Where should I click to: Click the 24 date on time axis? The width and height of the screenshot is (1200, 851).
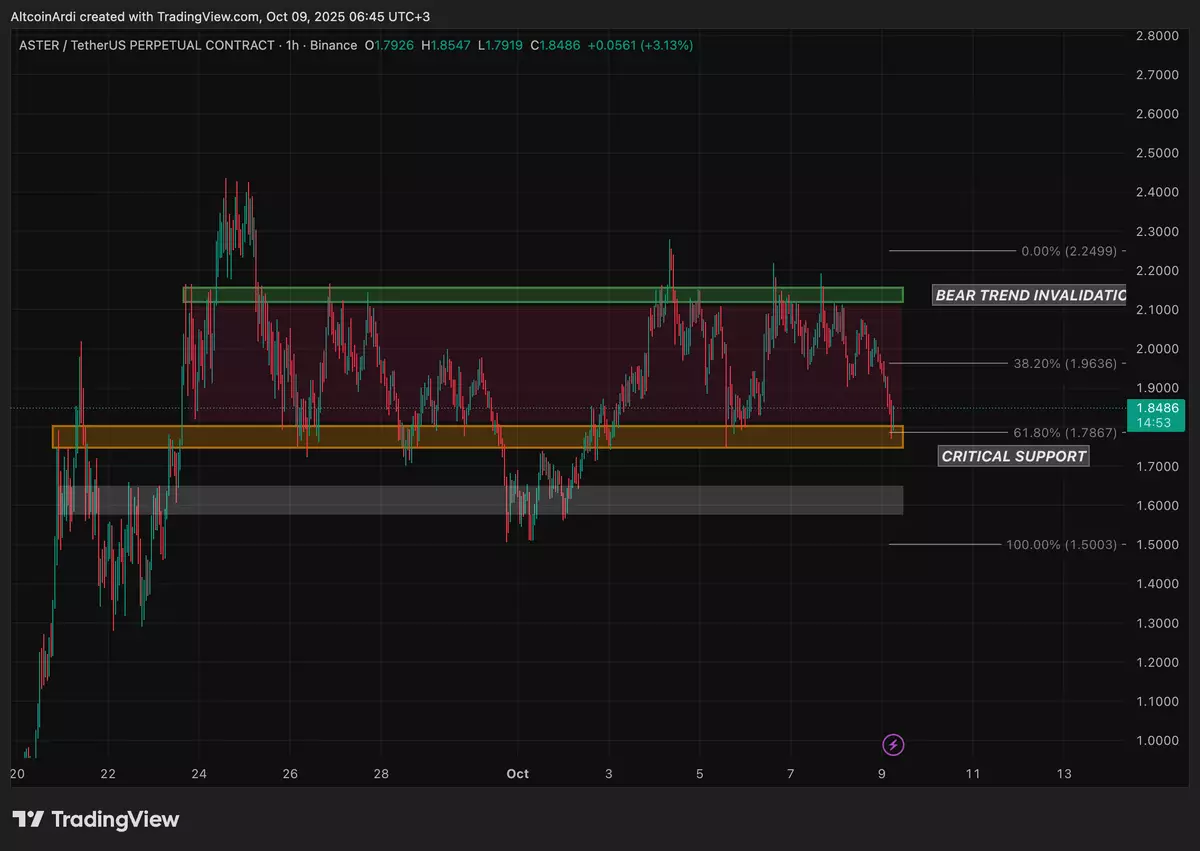[199, 774]
